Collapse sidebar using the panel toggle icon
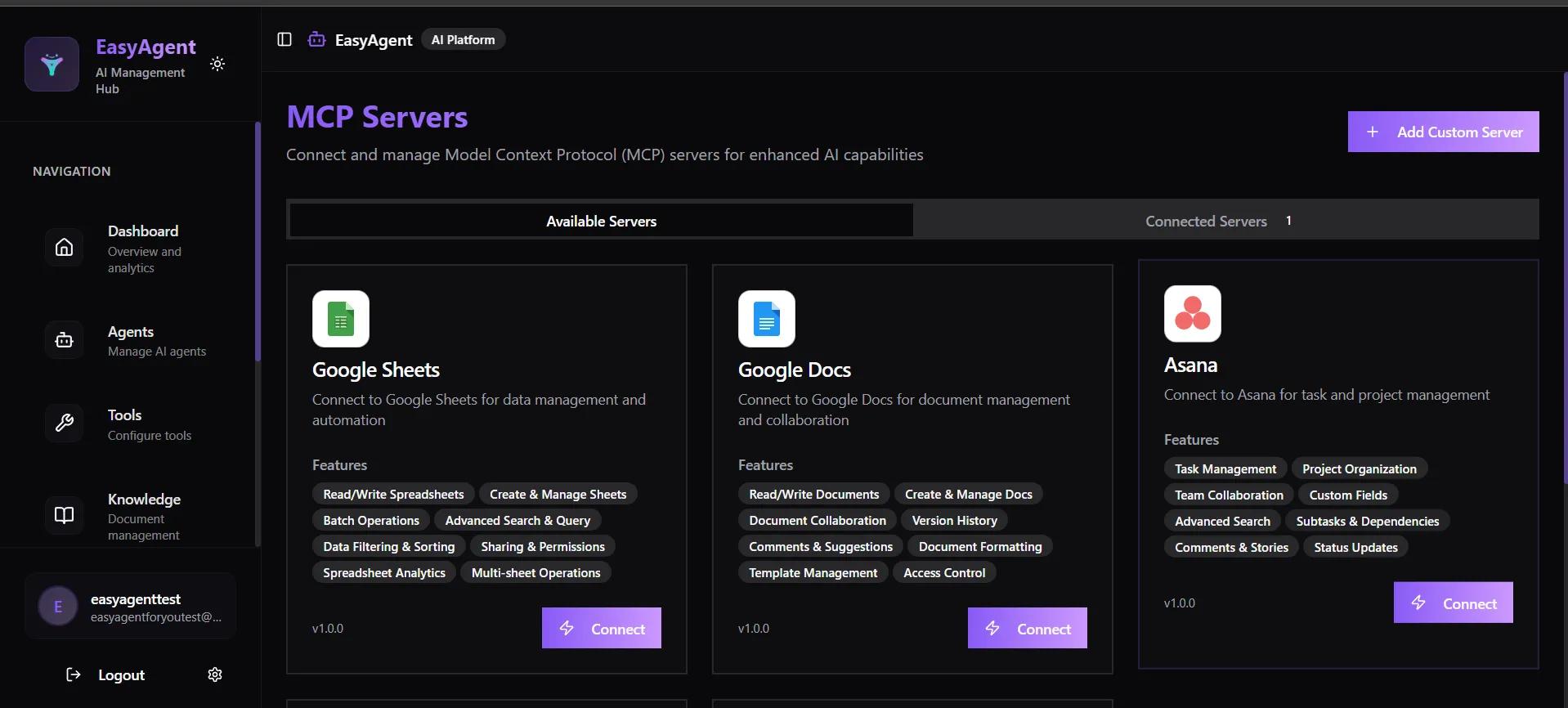 point(284,39)
